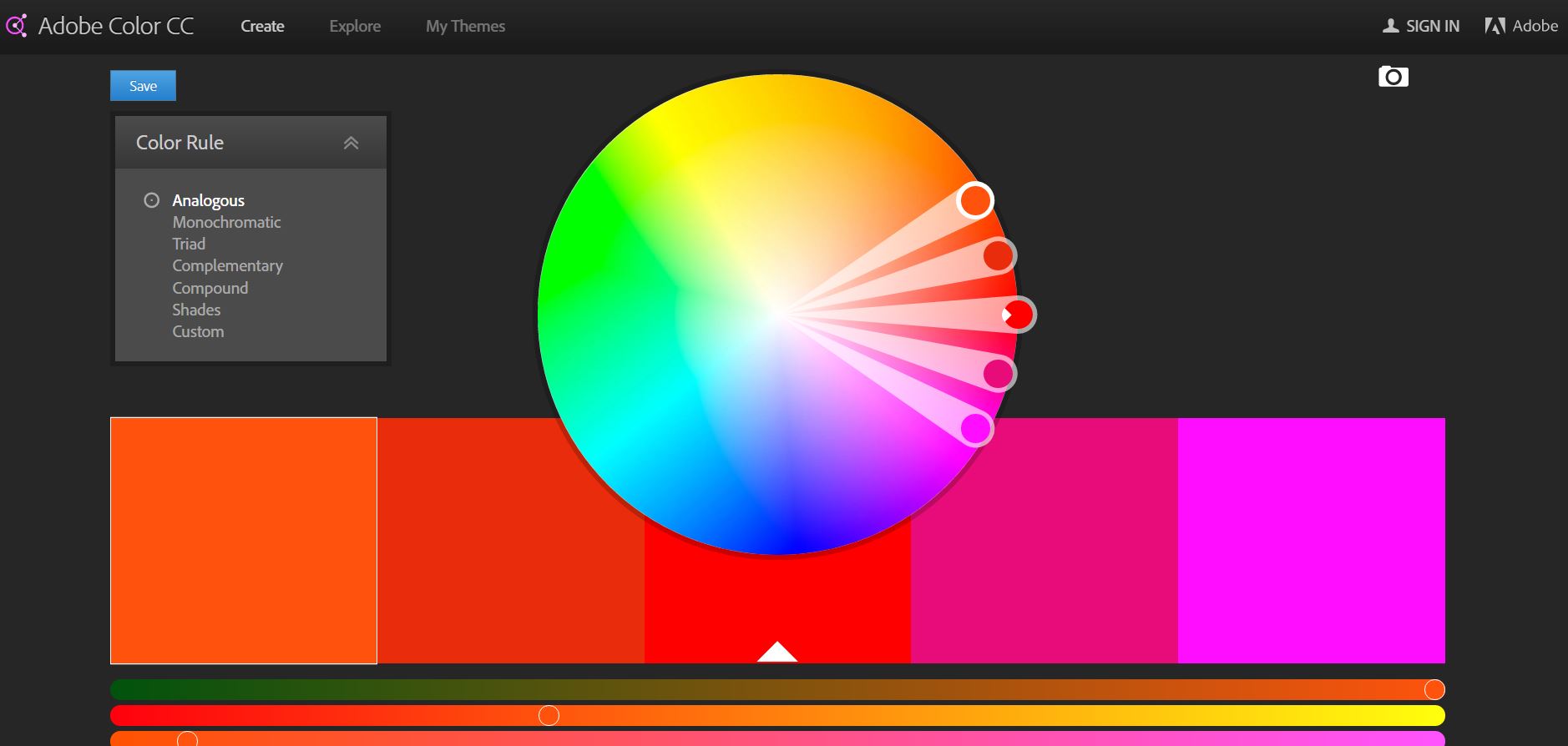Choose the Analogous color rule

pyautogui.click(x=208, y=200)
